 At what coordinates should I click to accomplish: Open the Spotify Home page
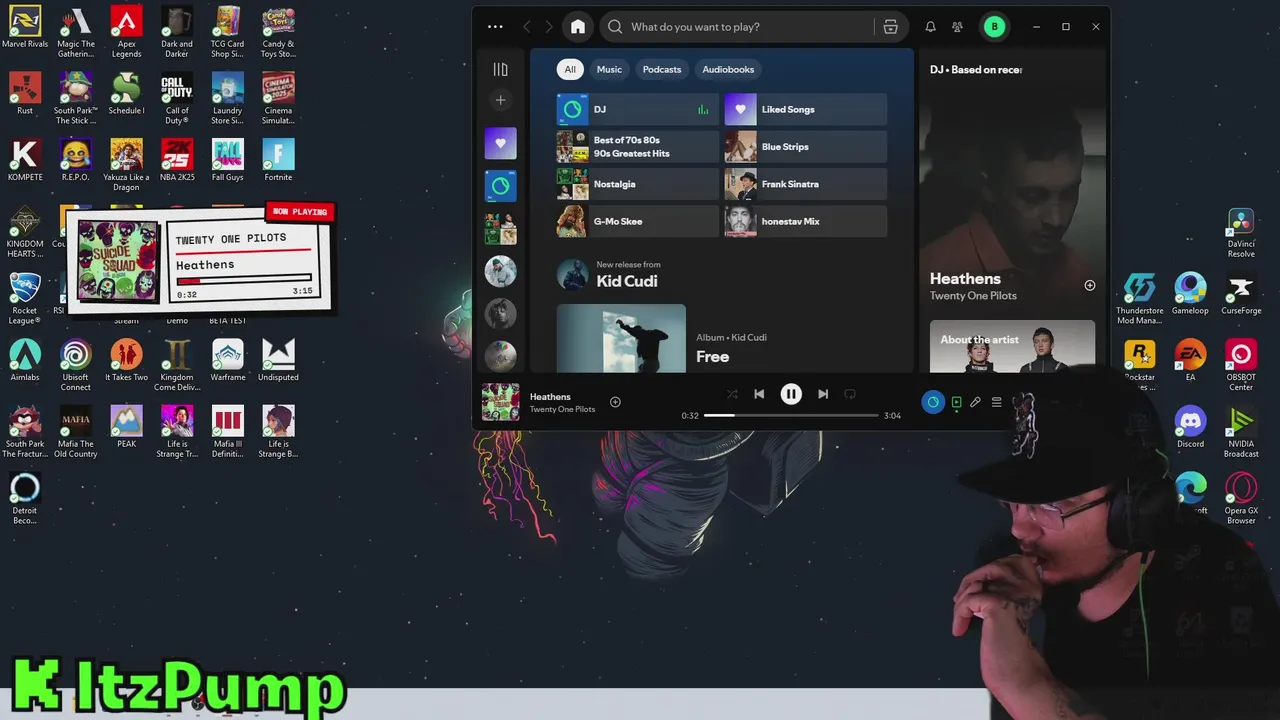tap(578, 27)
